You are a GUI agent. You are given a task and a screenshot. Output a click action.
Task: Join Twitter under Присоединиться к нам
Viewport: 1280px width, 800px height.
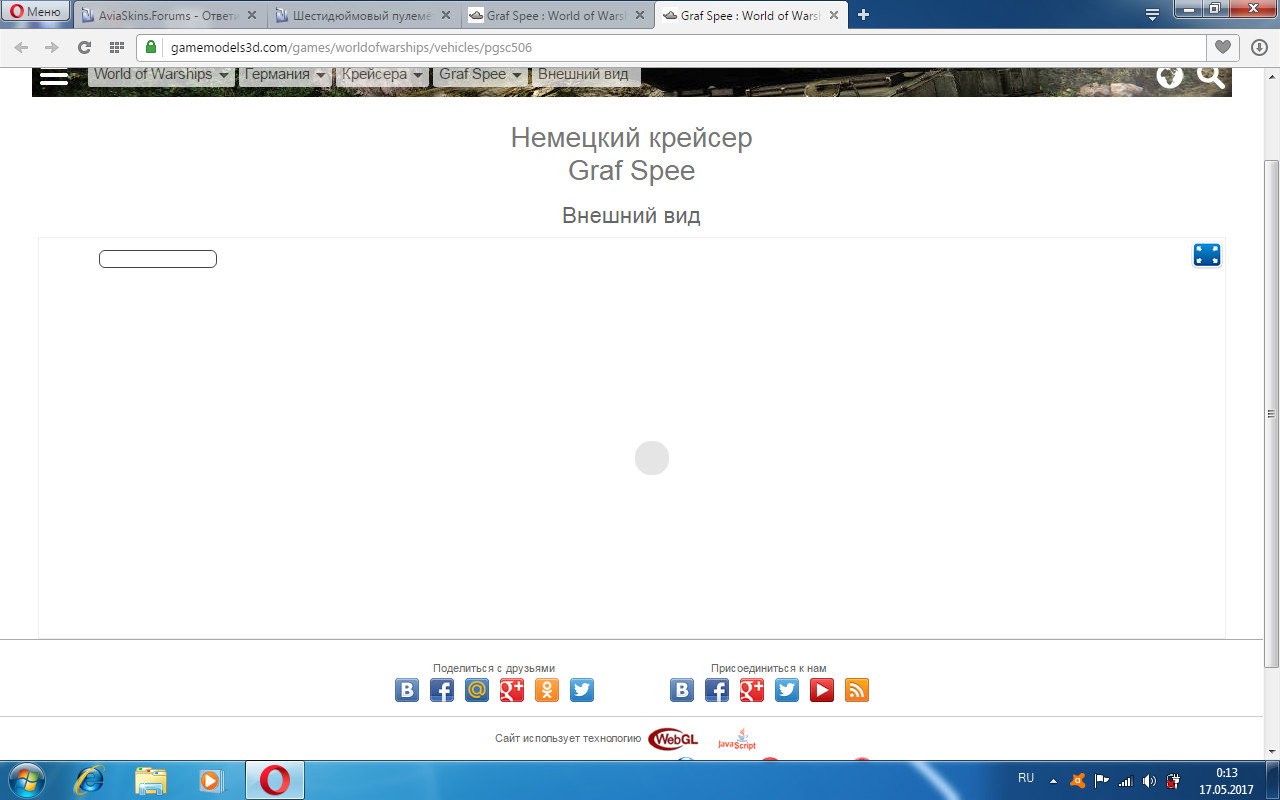pyautogui.click(x=787, y=690)
